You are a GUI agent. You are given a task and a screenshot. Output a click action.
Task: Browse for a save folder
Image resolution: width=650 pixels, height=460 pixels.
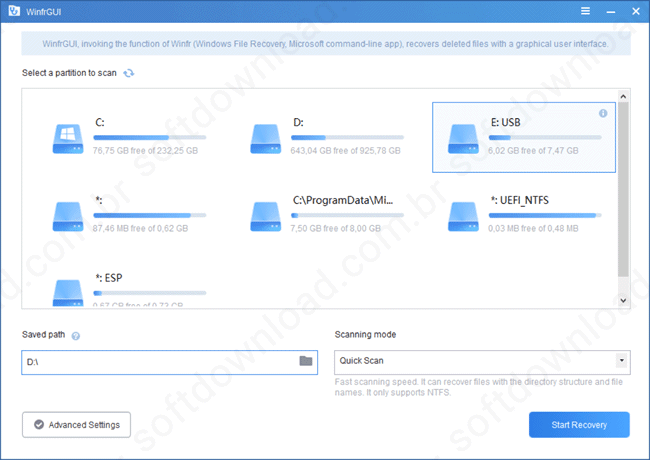pos(306,361)
